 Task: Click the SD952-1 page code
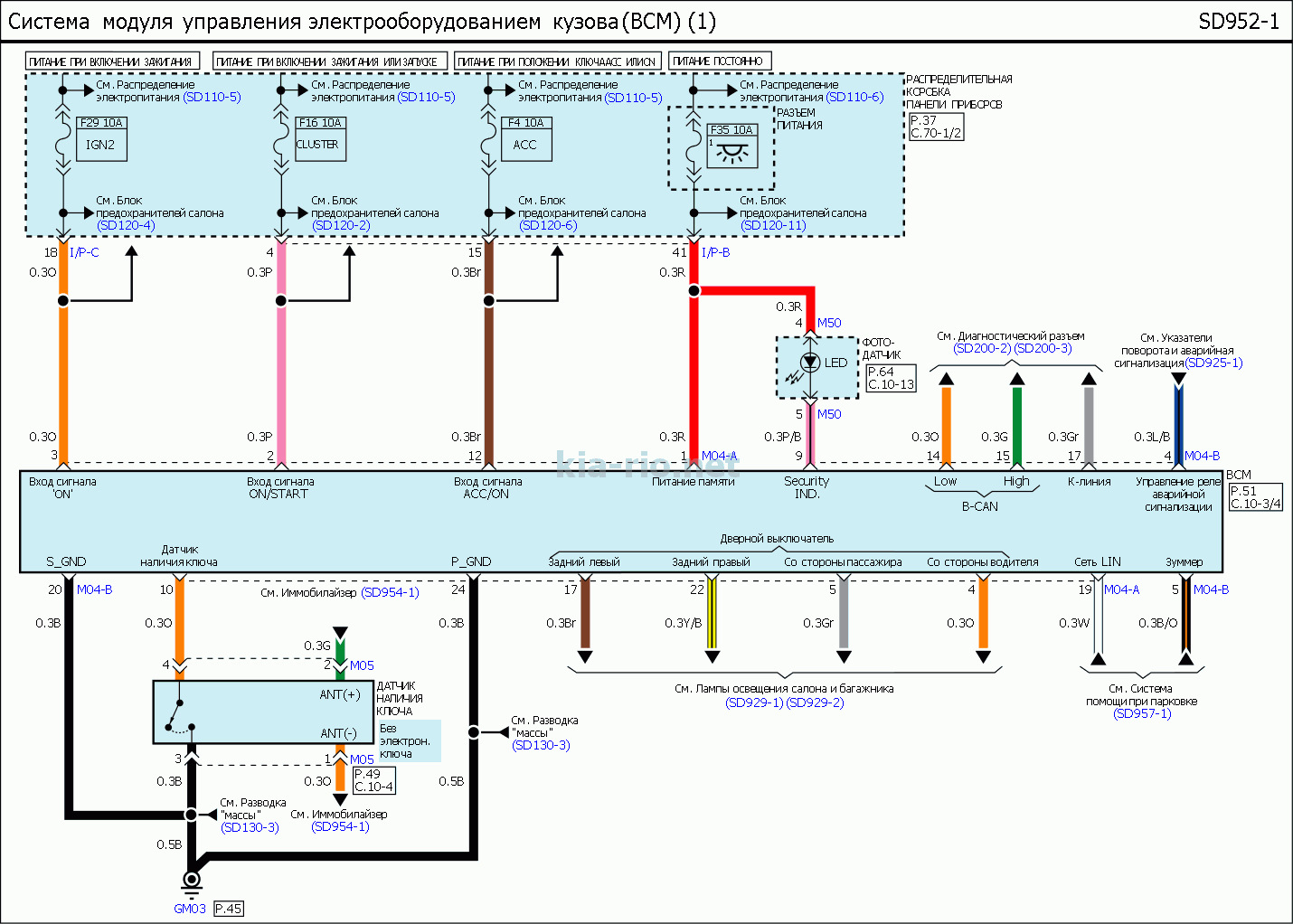pyautogui.click(x=1239, y=22)
